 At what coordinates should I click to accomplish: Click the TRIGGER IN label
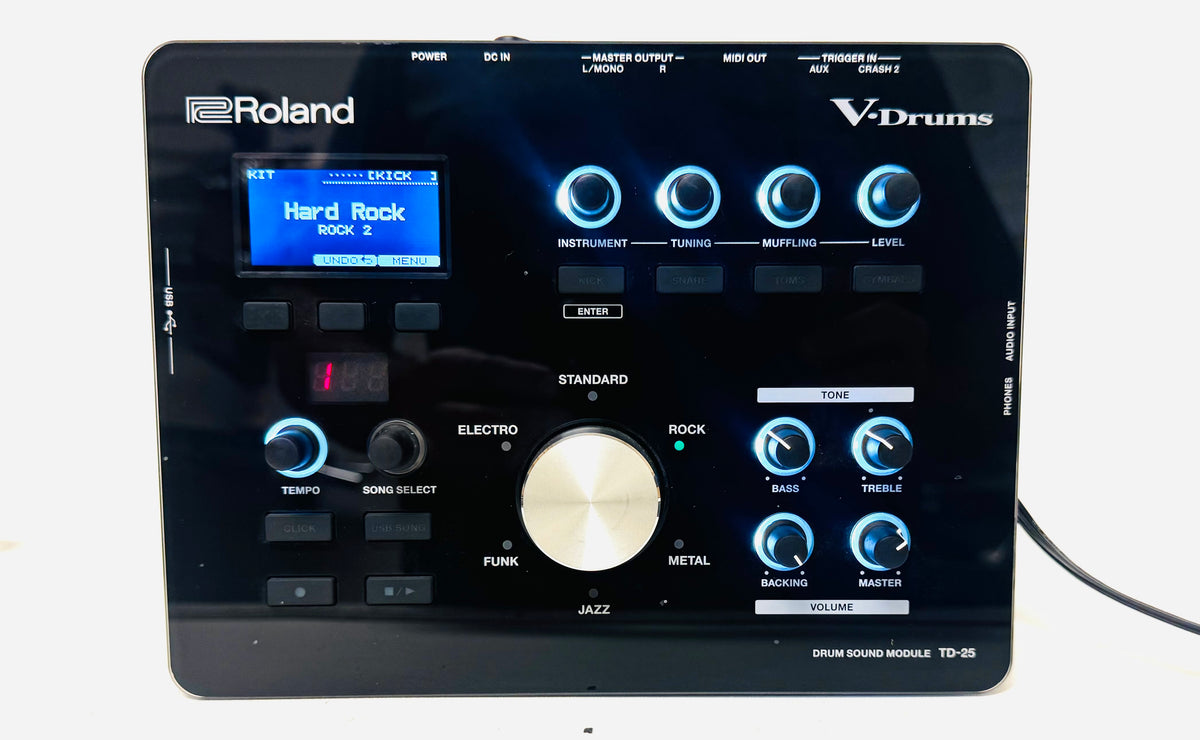tap(849, 58)
